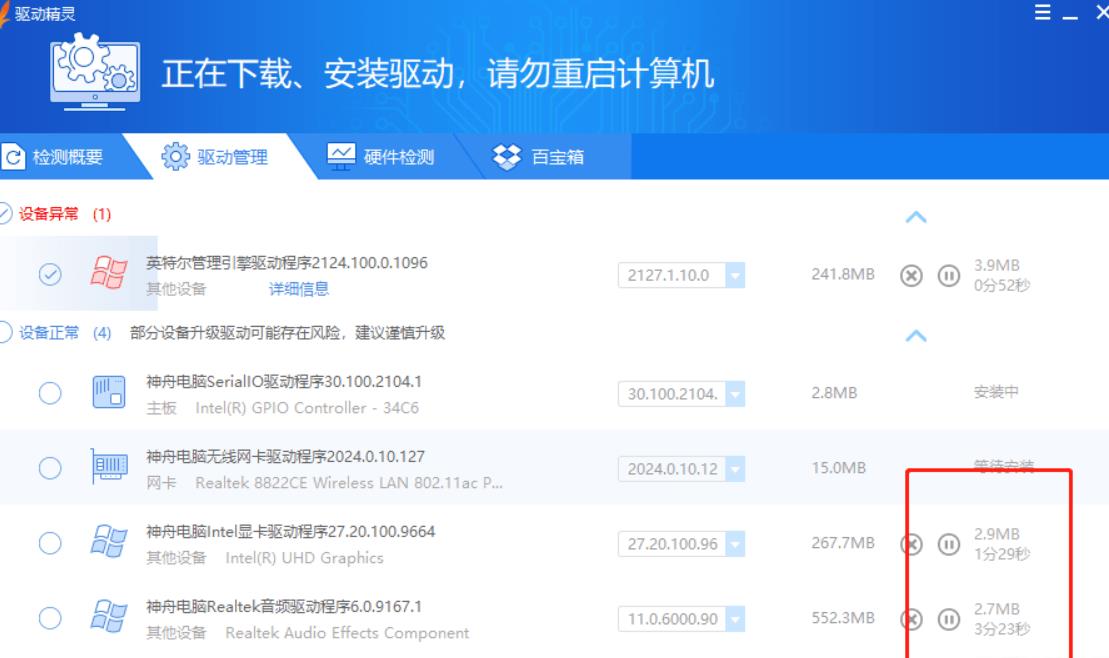Cancel download of Realtek音频 driver
Viewport: 1109px width, 658px height.
tap(911, 619)
